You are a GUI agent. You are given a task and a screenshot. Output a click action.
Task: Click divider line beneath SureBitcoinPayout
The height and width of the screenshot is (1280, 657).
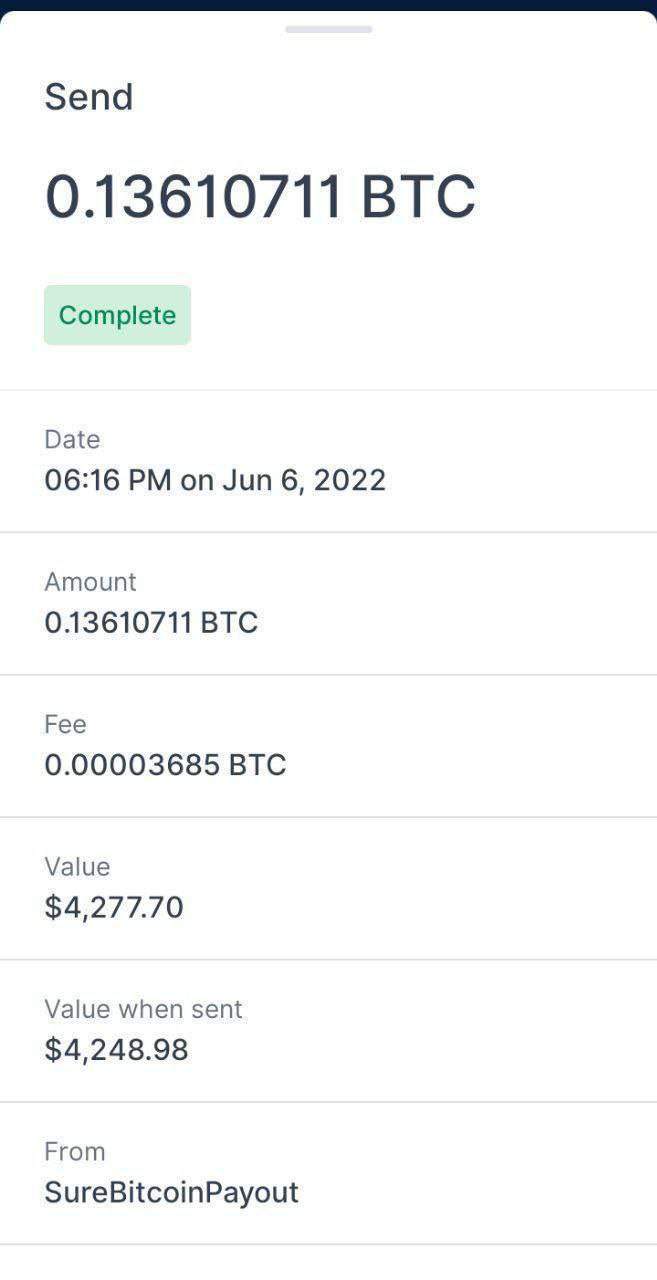[x=328, y=1244]
